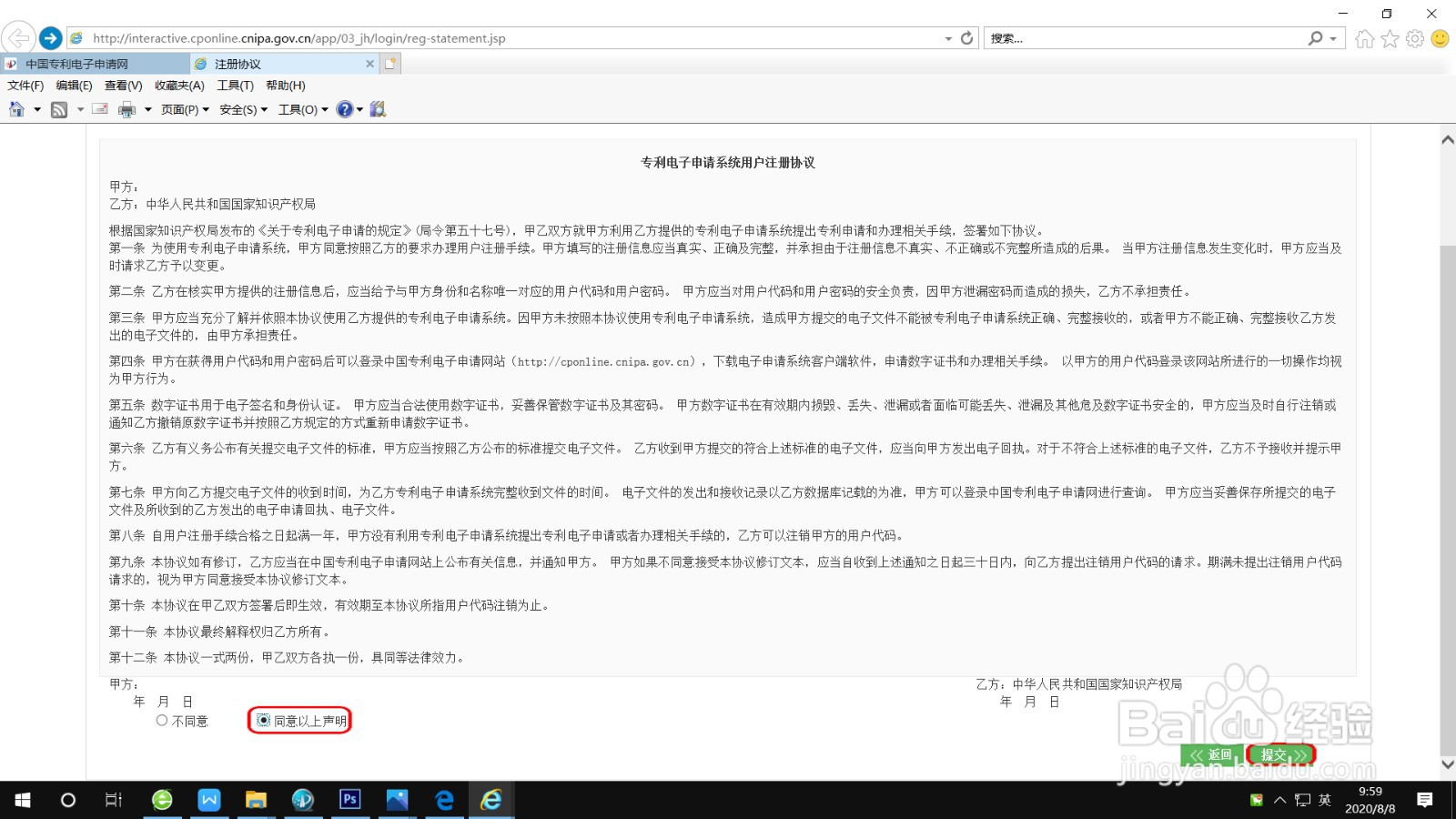The height and width of the screenshot is (819, 1456).
Task: Click the smiley feedback icon
Action: coord(1439,39)
